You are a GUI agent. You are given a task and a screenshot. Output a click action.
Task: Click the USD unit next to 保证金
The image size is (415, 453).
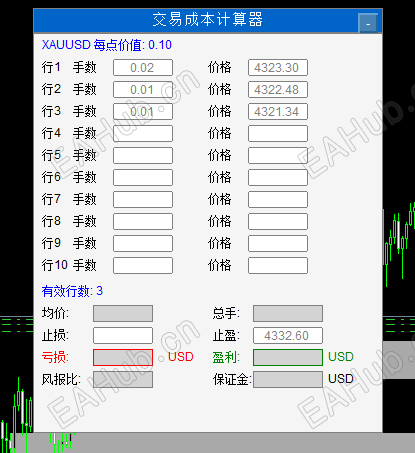(x=341, y=379)
